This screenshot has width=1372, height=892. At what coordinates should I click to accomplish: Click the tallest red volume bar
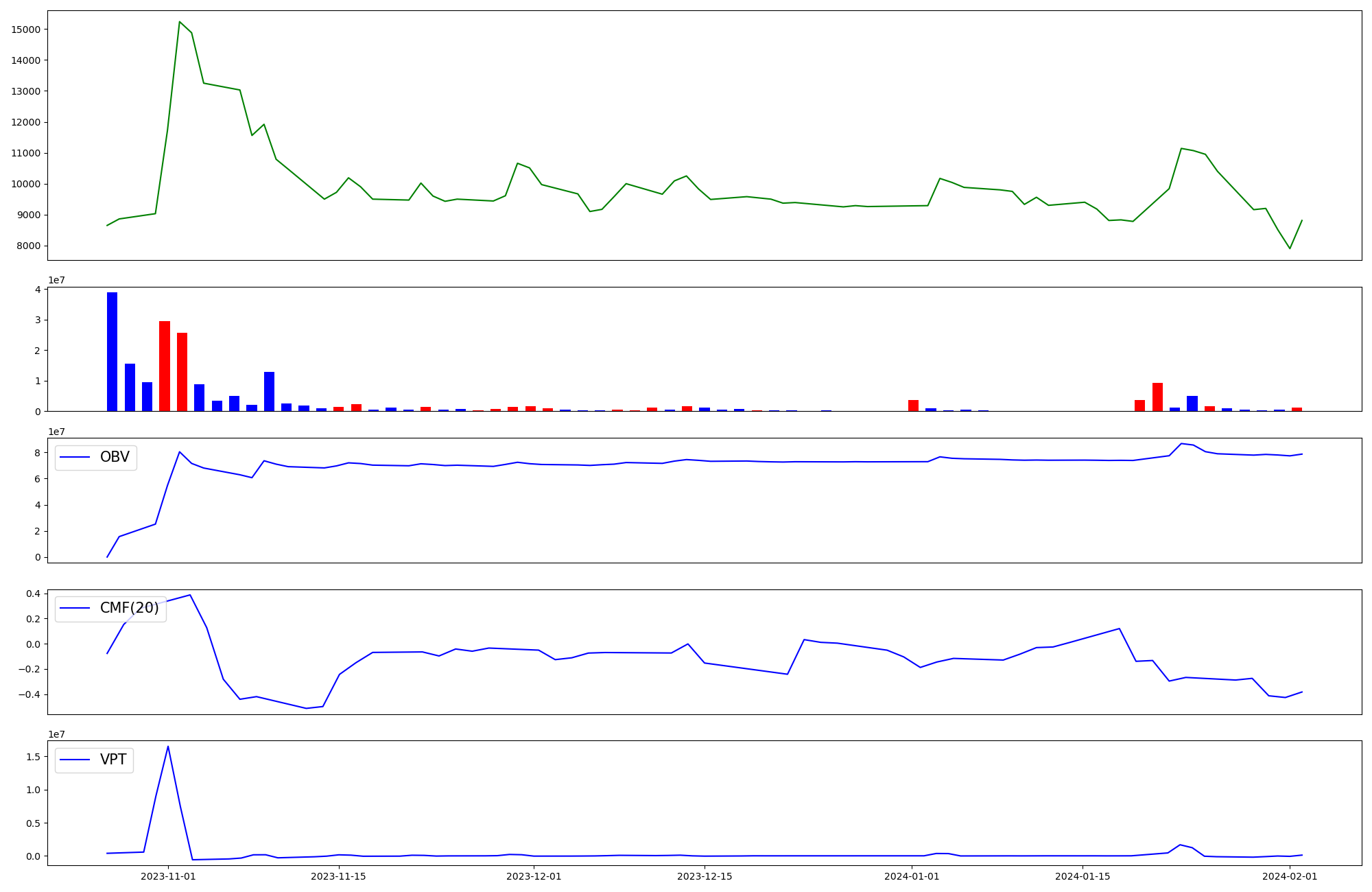pos(165,366)
